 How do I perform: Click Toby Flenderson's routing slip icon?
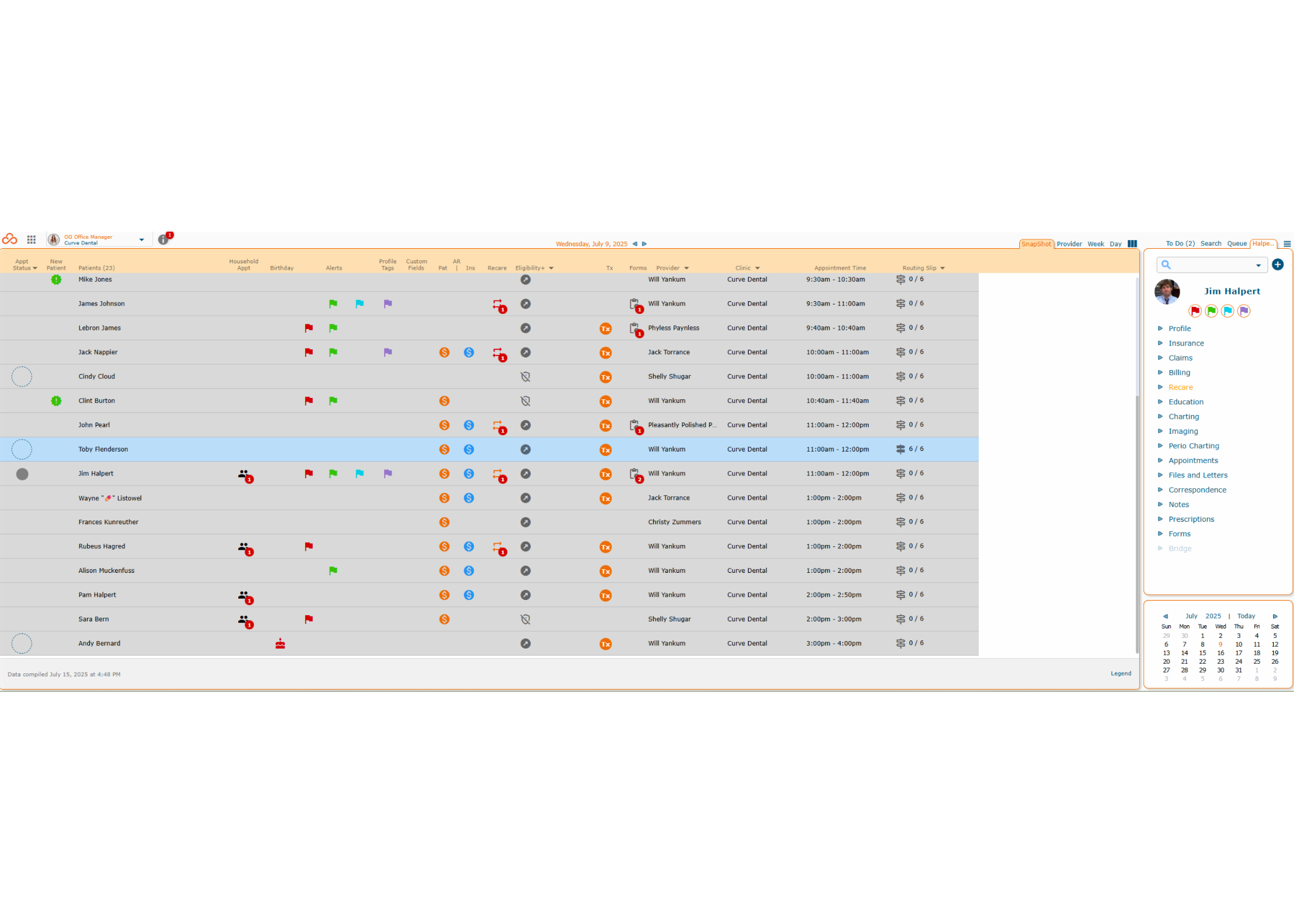[900, 450]
